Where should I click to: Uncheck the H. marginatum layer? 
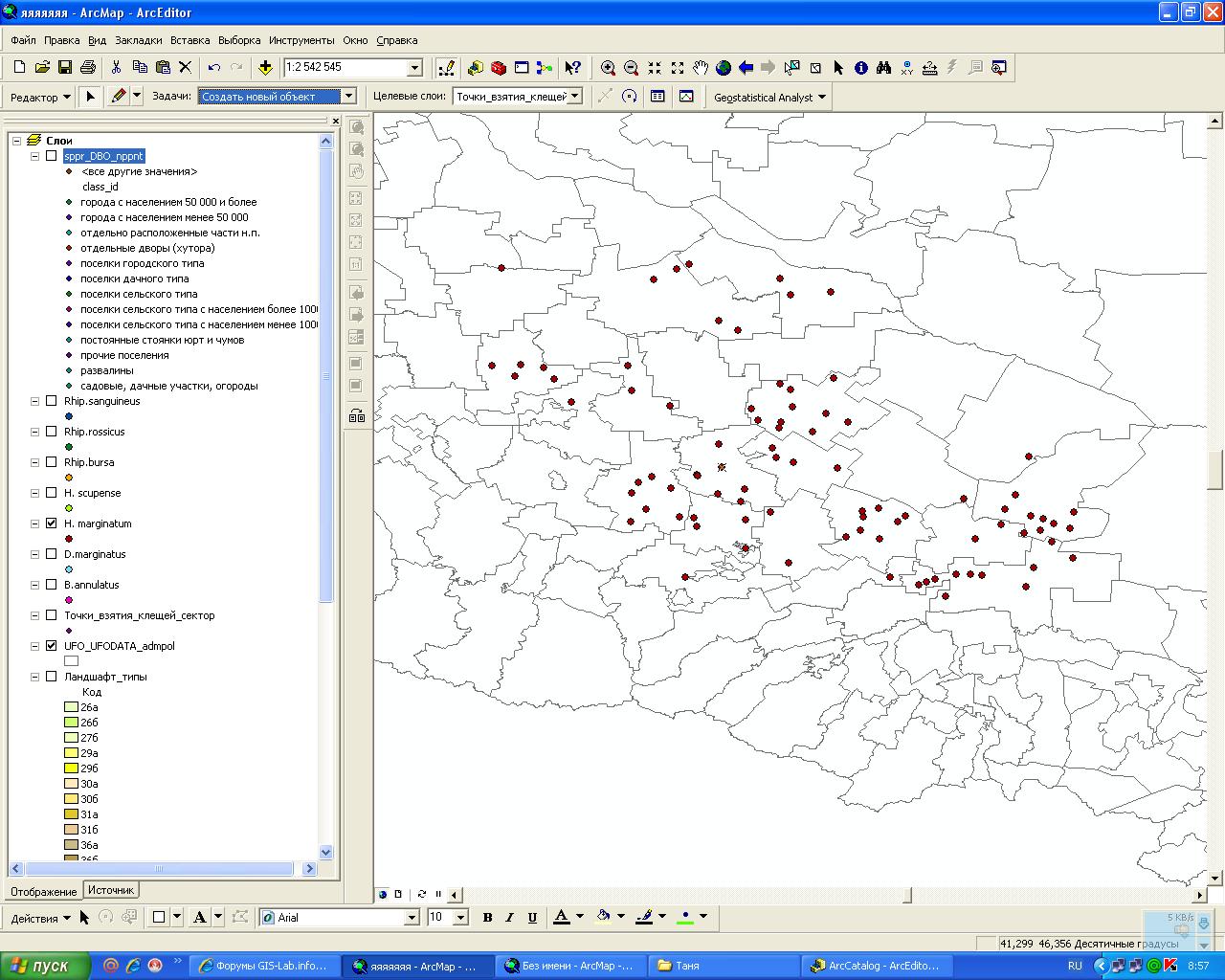coord(52,523)
